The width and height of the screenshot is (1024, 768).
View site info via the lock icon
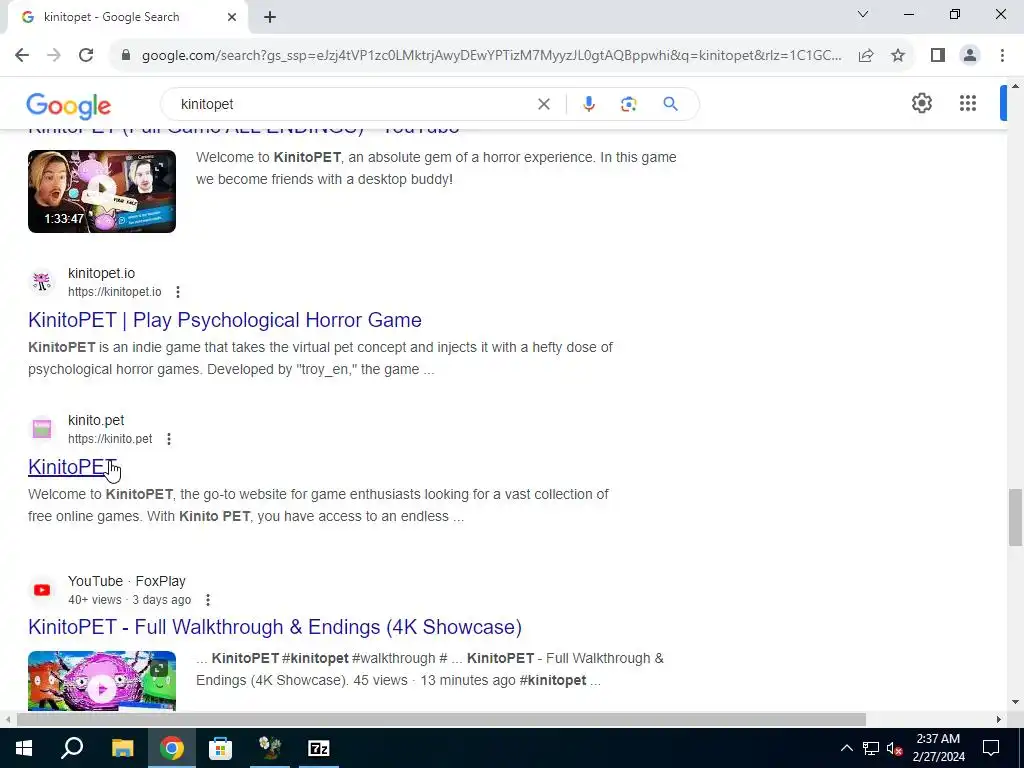pyautogui.click(x=126, y=56)
